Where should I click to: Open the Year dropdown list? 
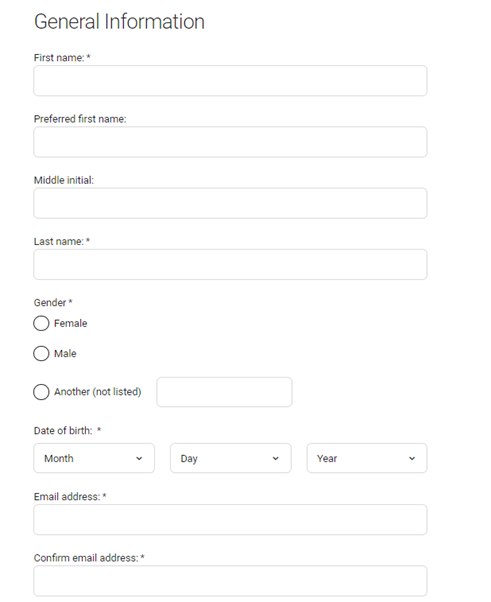pyautogui.click(x=367, y=458)
